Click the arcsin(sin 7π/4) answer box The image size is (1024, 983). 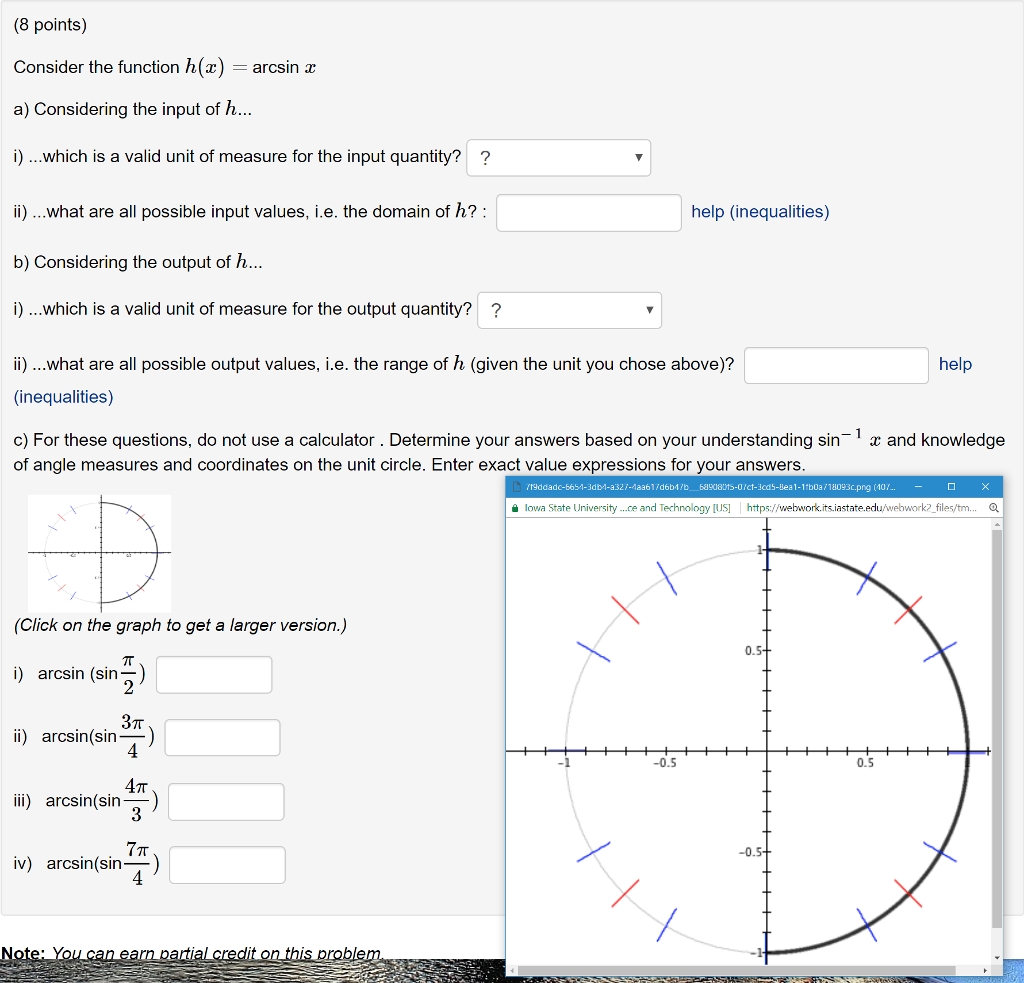226,864
